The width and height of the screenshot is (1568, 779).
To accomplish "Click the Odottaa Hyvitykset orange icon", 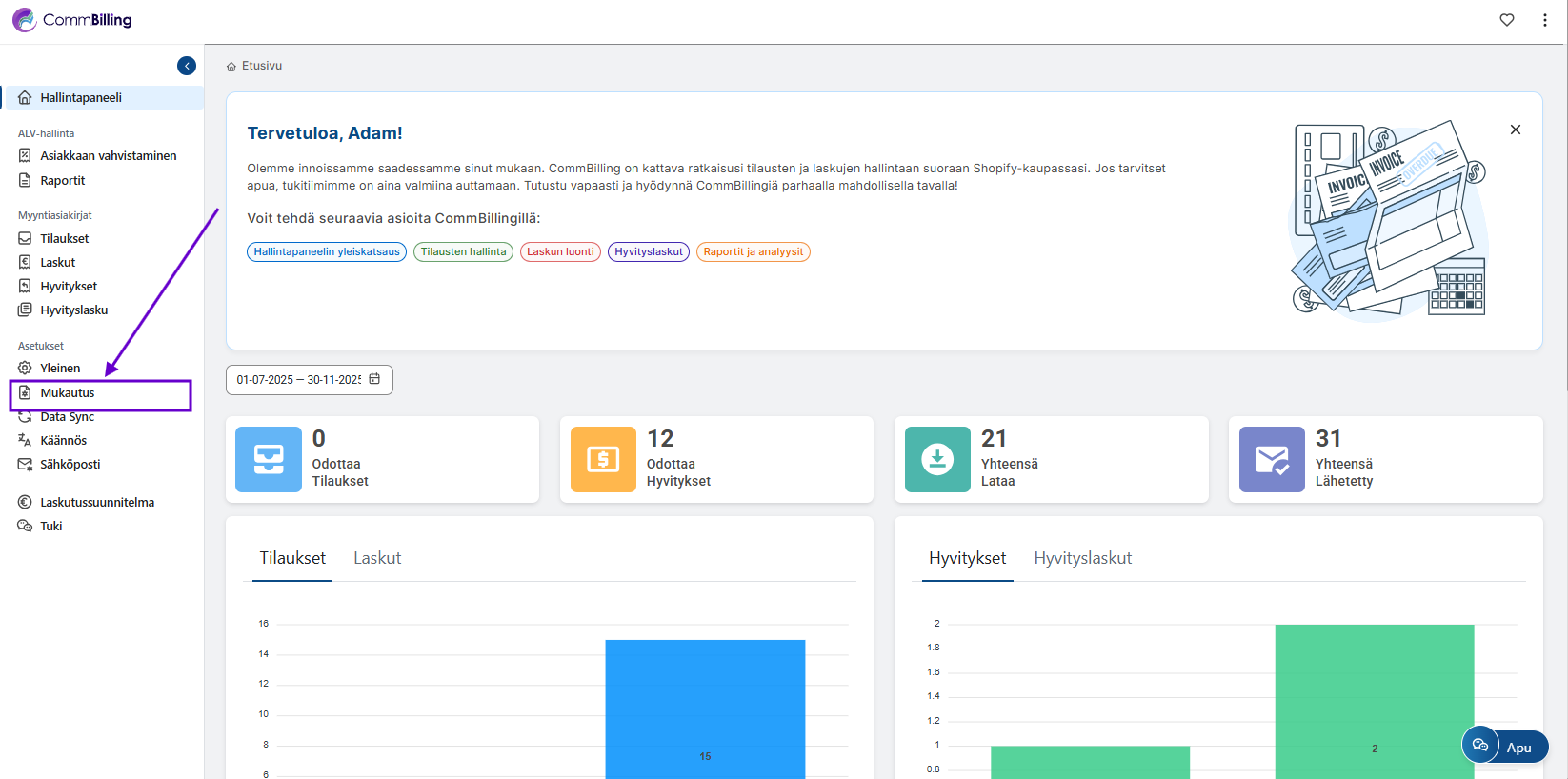I will click(603, 459).
